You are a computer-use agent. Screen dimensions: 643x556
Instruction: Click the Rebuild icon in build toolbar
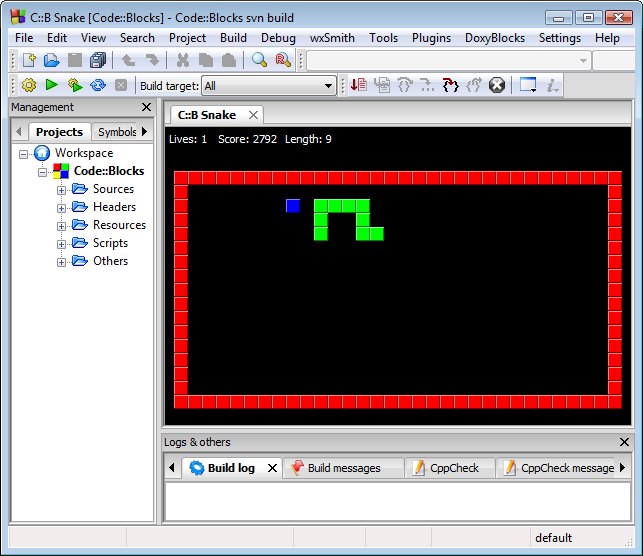[x=98, y=86]
